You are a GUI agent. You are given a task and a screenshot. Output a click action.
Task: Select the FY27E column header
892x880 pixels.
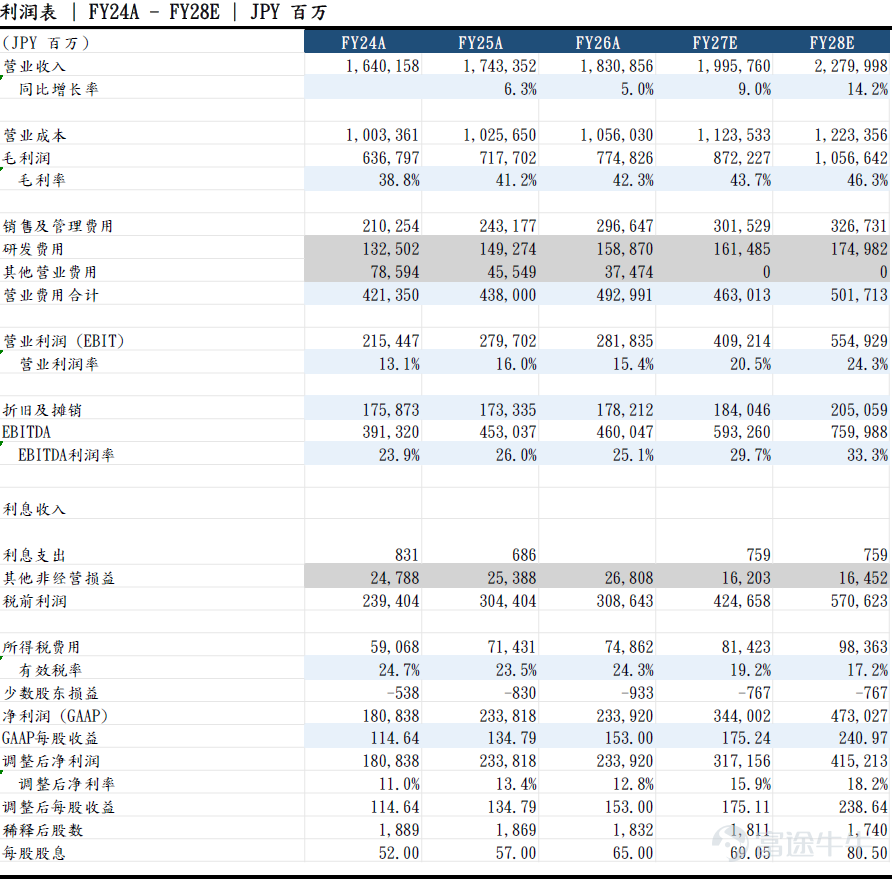click(715, 43)
